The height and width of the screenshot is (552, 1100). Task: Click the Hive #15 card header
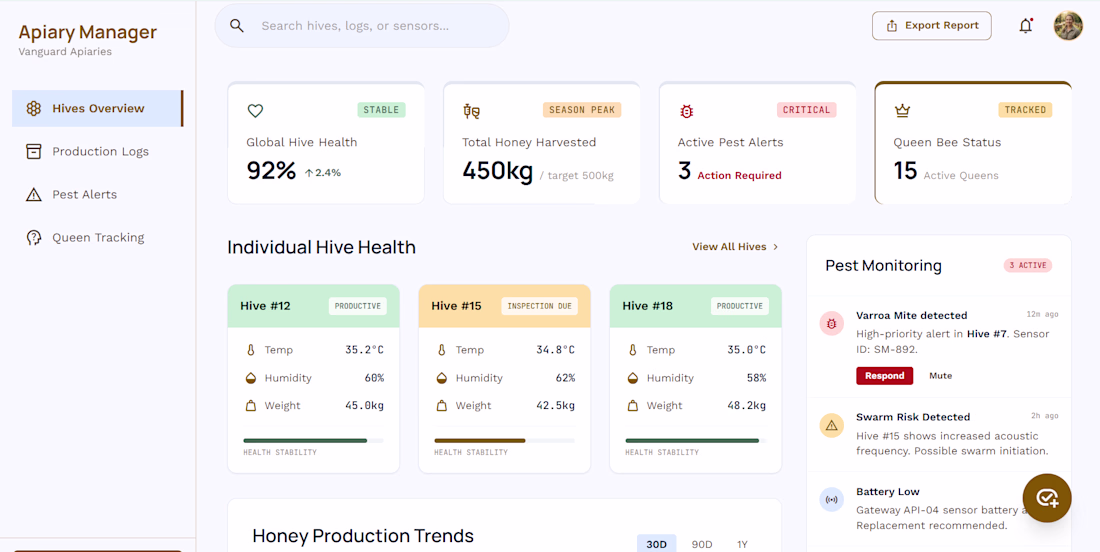pyautogui.click(x=504, y=306)
